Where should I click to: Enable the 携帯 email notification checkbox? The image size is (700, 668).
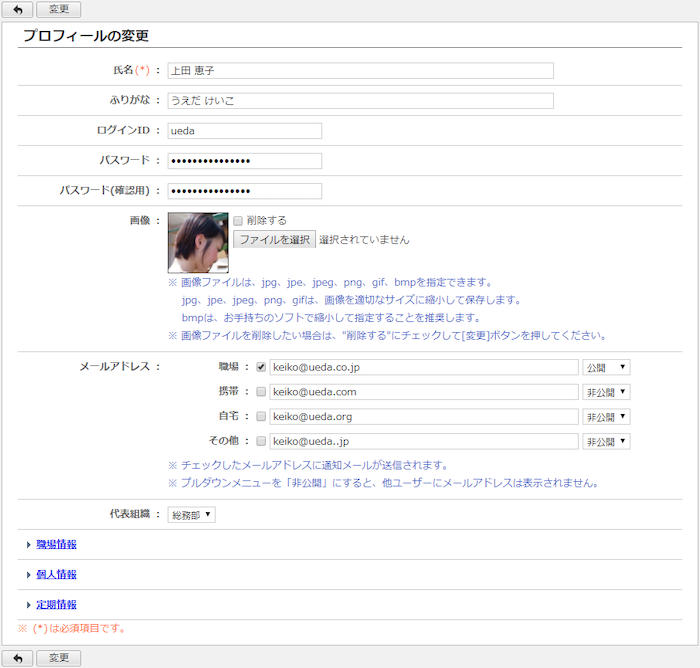261,392
